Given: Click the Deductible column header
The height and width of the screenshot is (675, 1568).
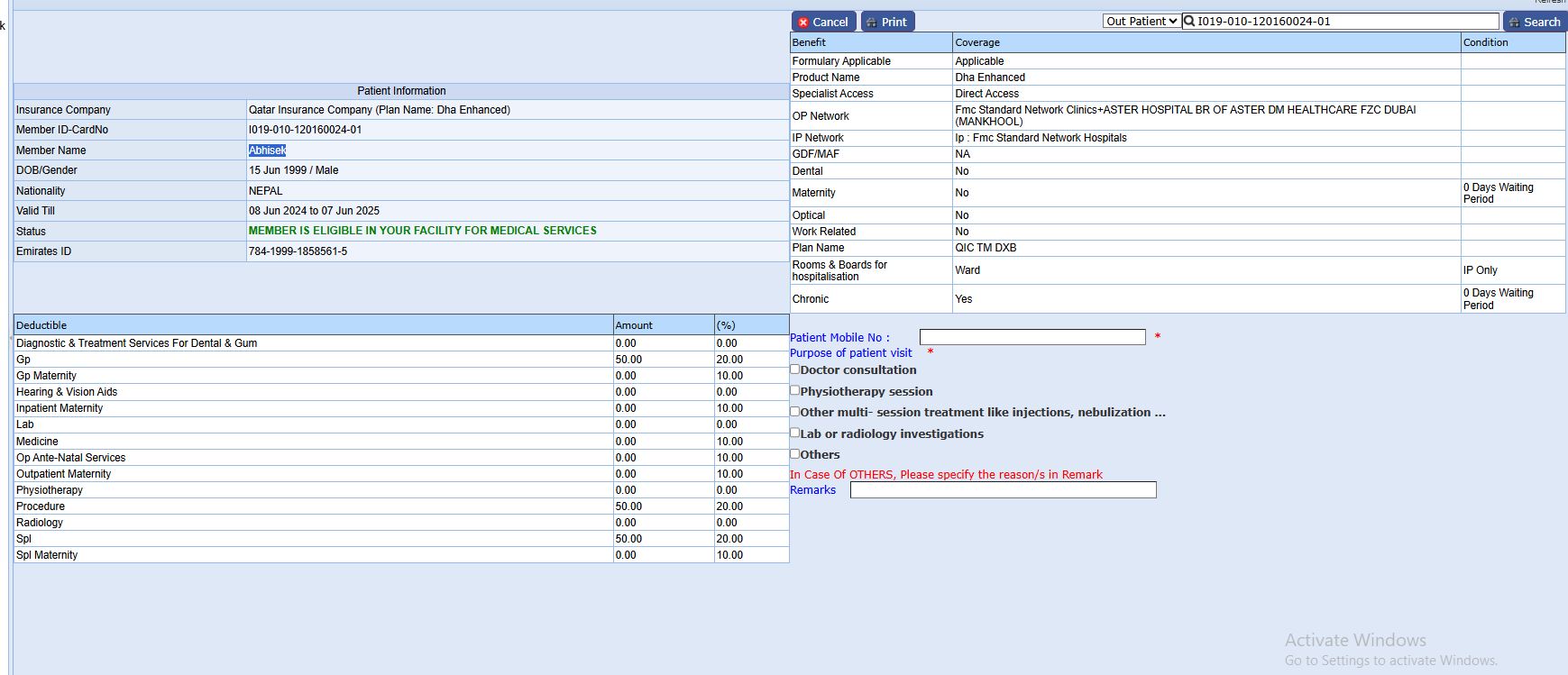Looking at the screenshot, I should click(41, 325).
